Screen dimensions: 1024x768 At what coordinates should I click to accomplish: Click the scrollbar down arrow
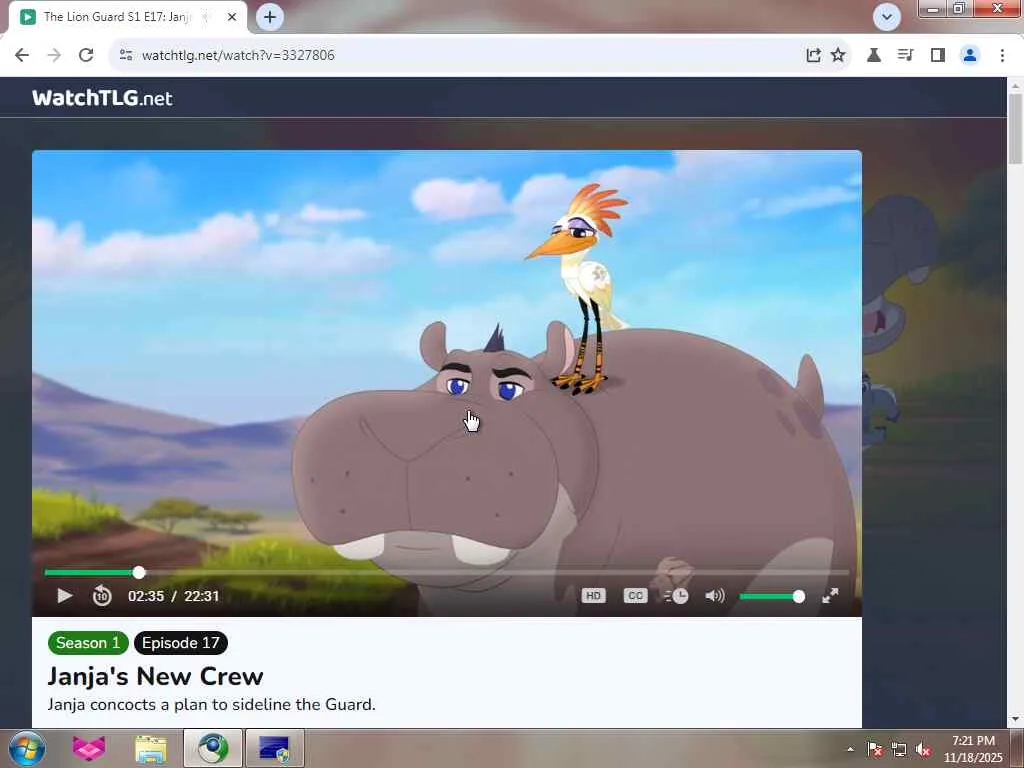(x=1015, y=719)
